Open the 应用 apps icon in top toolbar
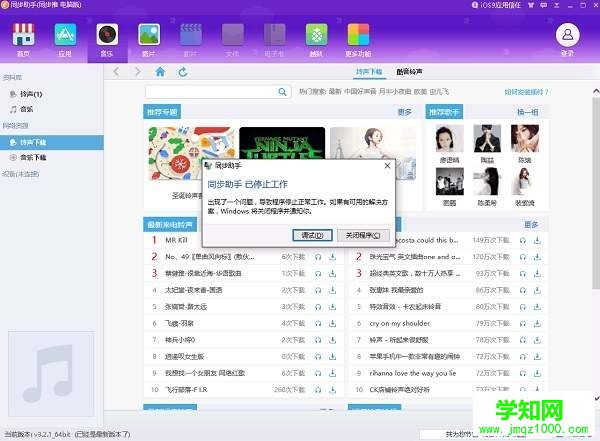 click(65, 39)
